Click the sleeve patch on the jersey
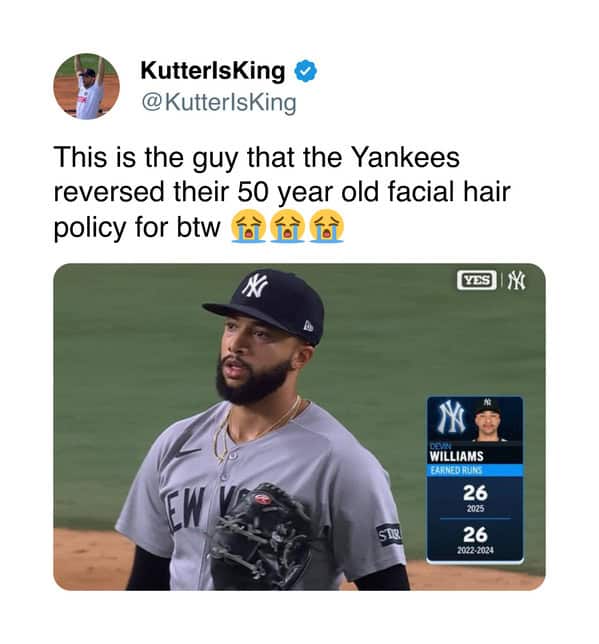Image resolution: width=599 pixels, height=644 pixels. (x=389, y=534)
